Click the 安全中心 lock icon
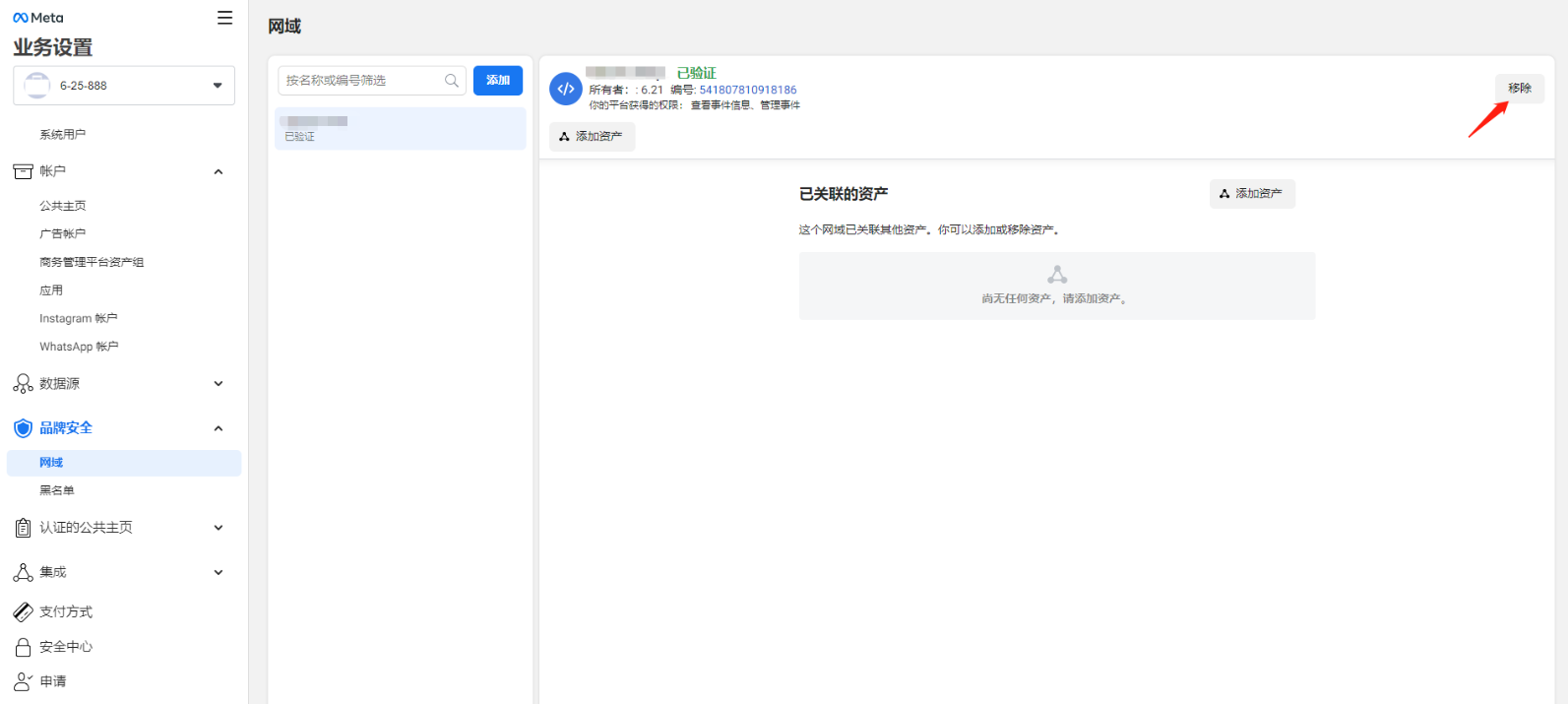 click(x=23, y=647)
